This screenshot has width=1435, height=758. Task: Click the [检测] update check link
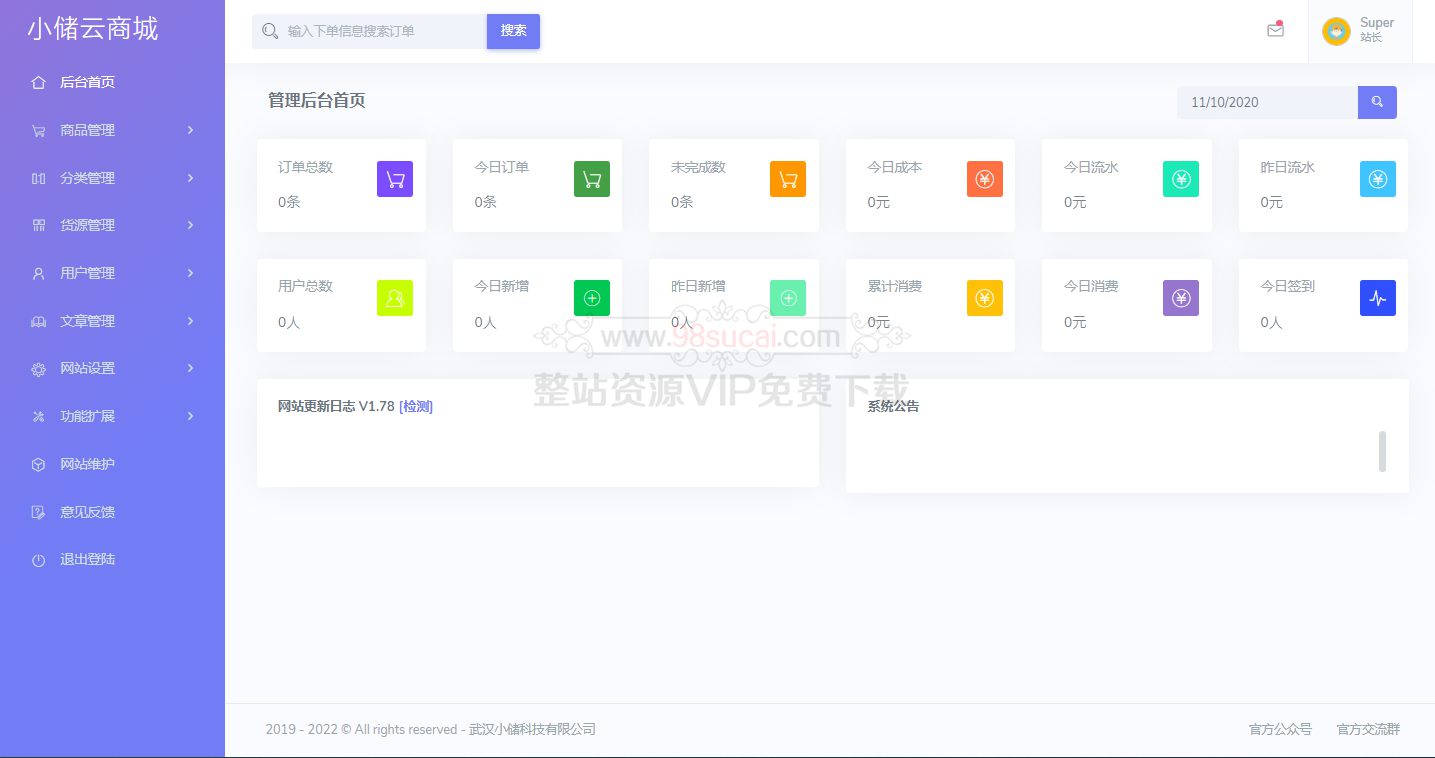coord(416,406)
